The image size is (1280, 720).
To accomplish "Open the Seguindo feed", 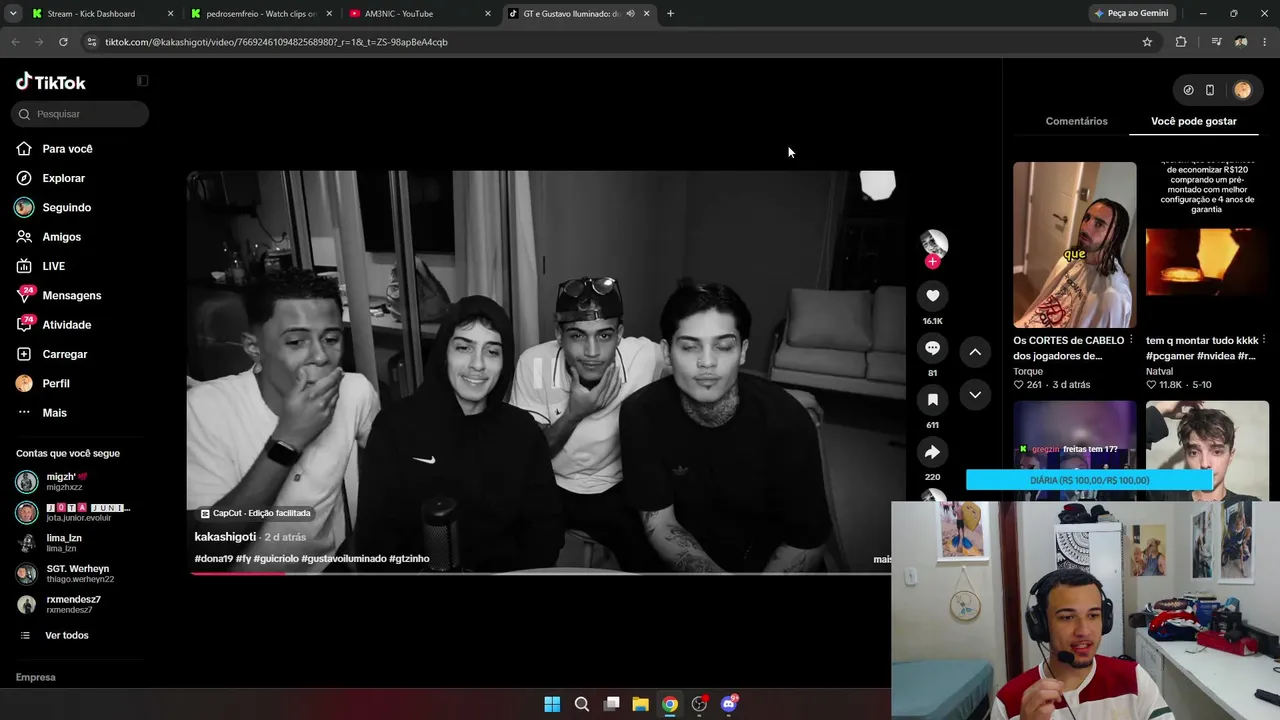I will pyautogui.click(x=66, y=207).
